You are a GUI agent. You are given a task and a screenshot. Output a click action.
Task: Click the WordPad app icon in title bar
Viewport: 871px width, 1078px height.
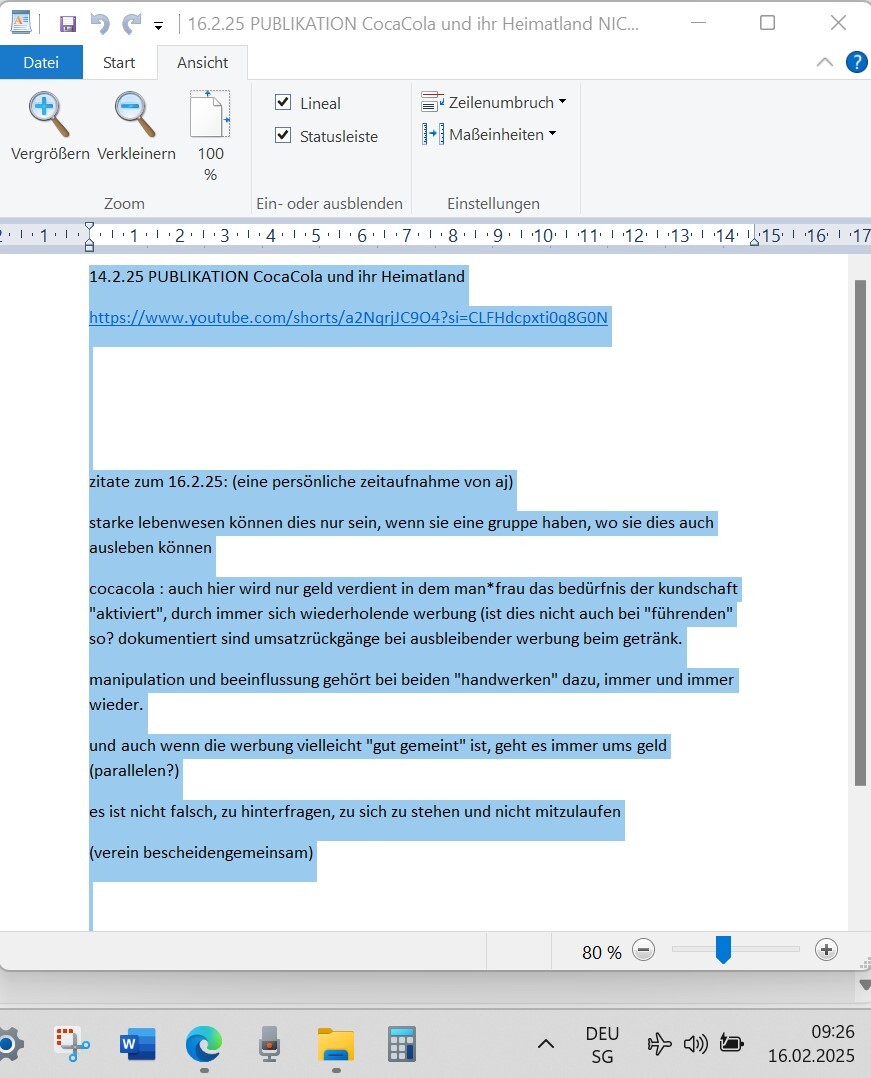(21, 23)
